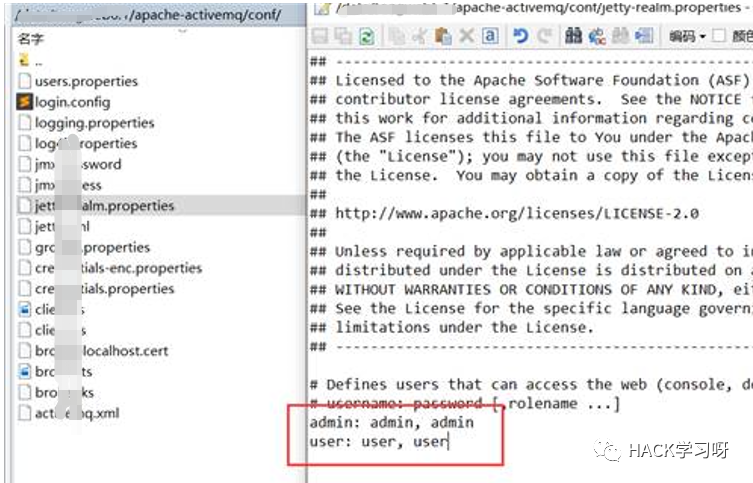Place cursor on 'admin: admin, admin' line
This screenshot has width=753, height=483.
392,423
